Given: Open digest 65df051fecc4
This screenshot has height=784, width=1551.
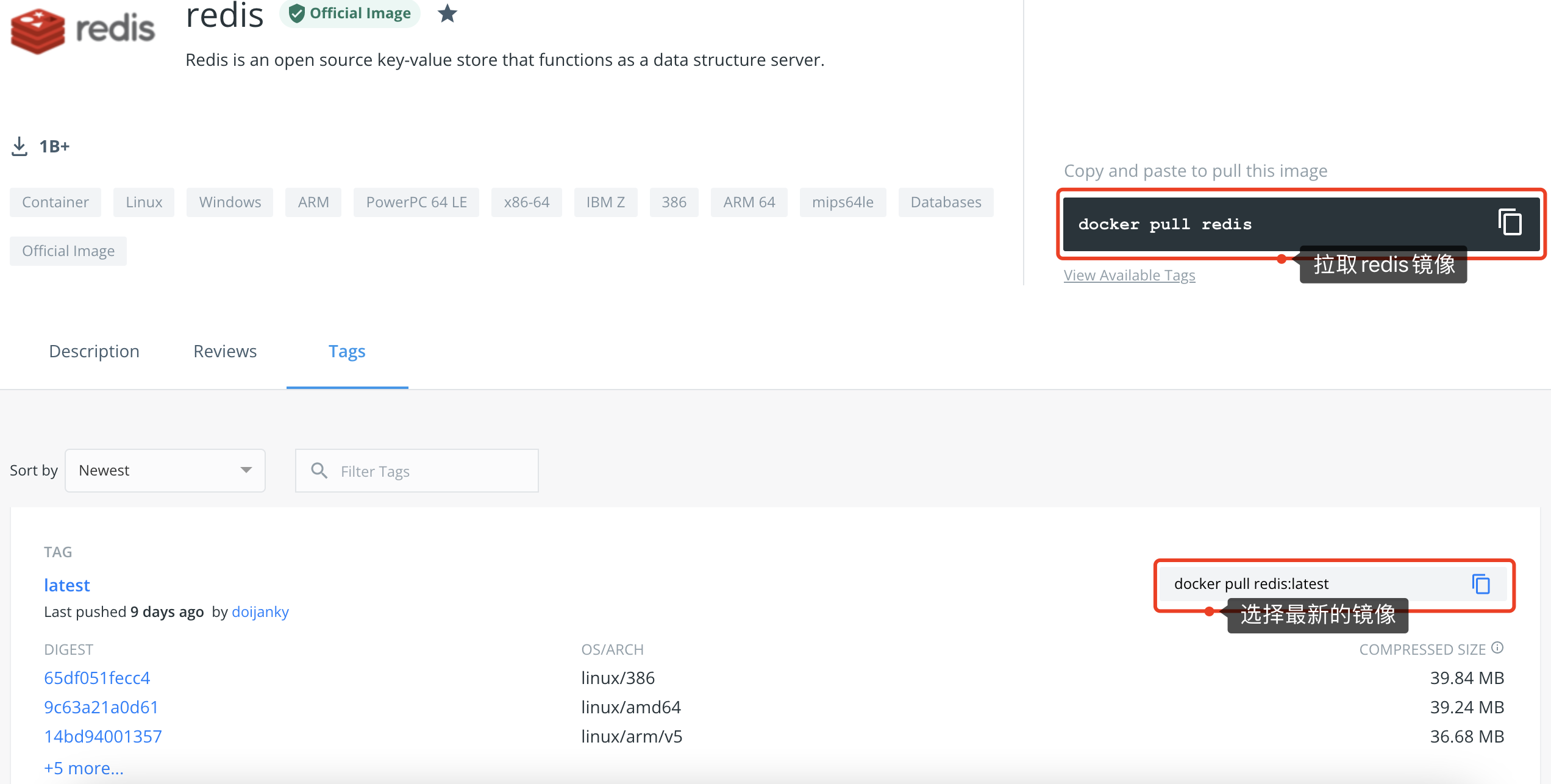Looking at the screenshot, I should (x=97, y=678).
